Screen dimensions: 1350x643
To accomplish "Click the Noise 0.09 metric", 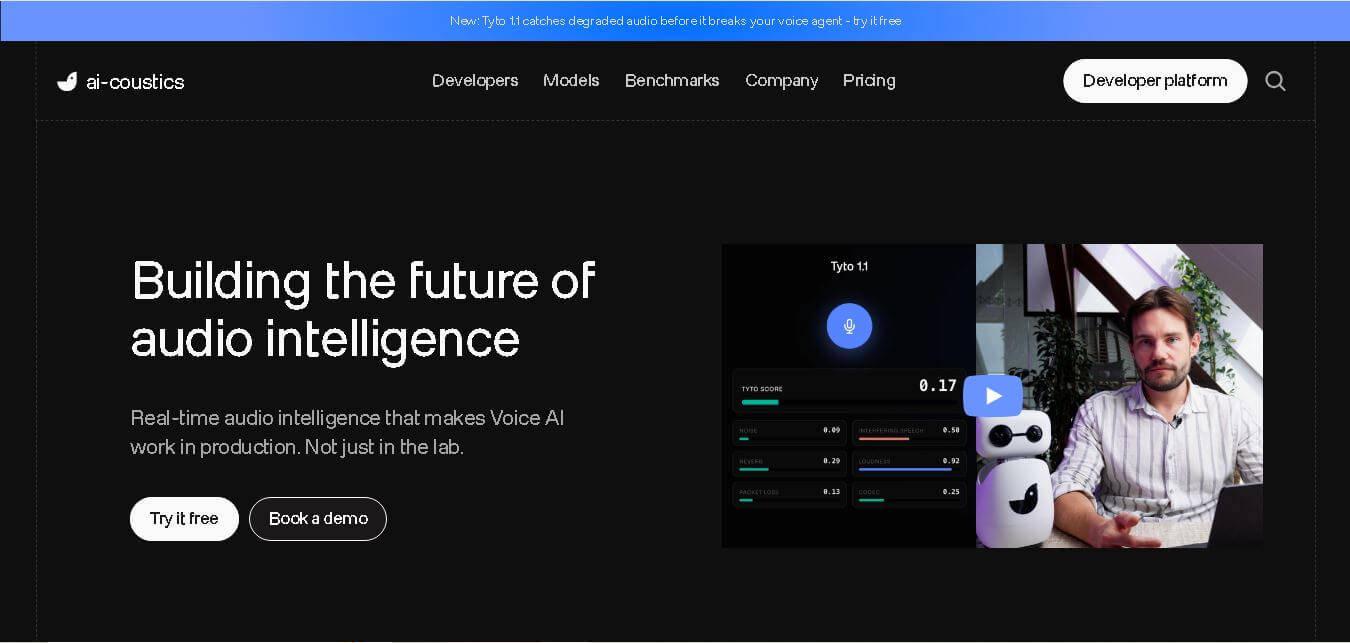I will (790, 432).
